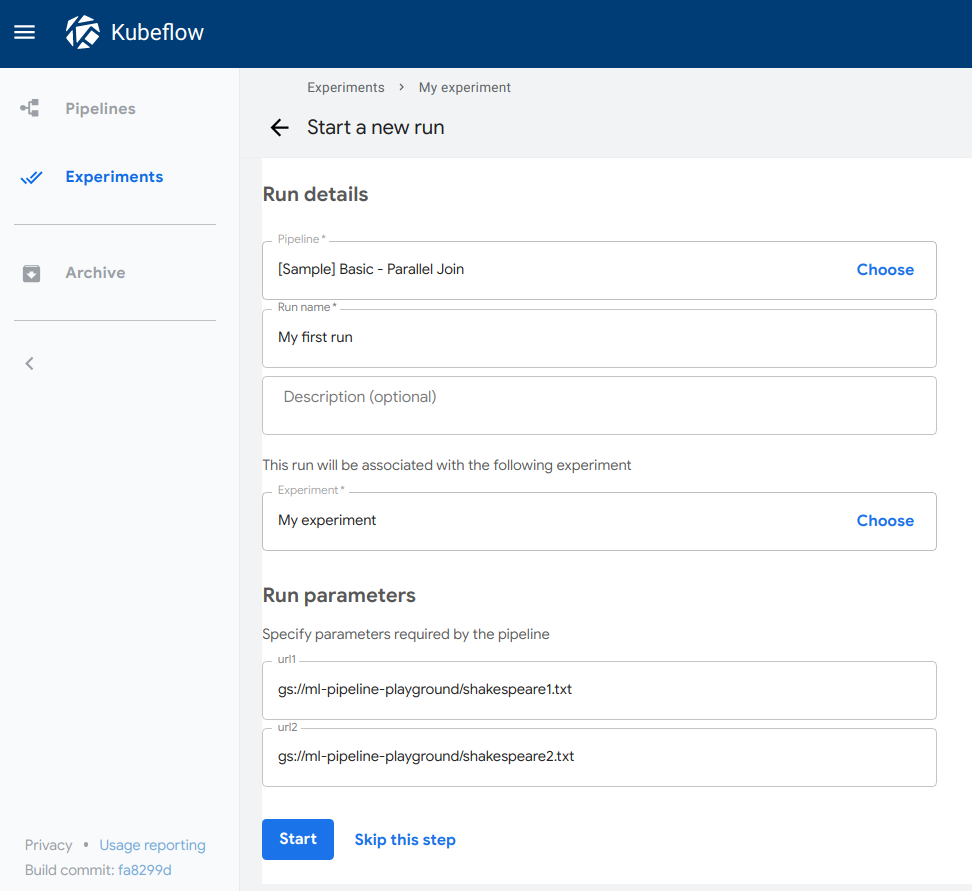Click the Experiments breadcrumb link
Viewport: 972px width, 891px height.
346,88
